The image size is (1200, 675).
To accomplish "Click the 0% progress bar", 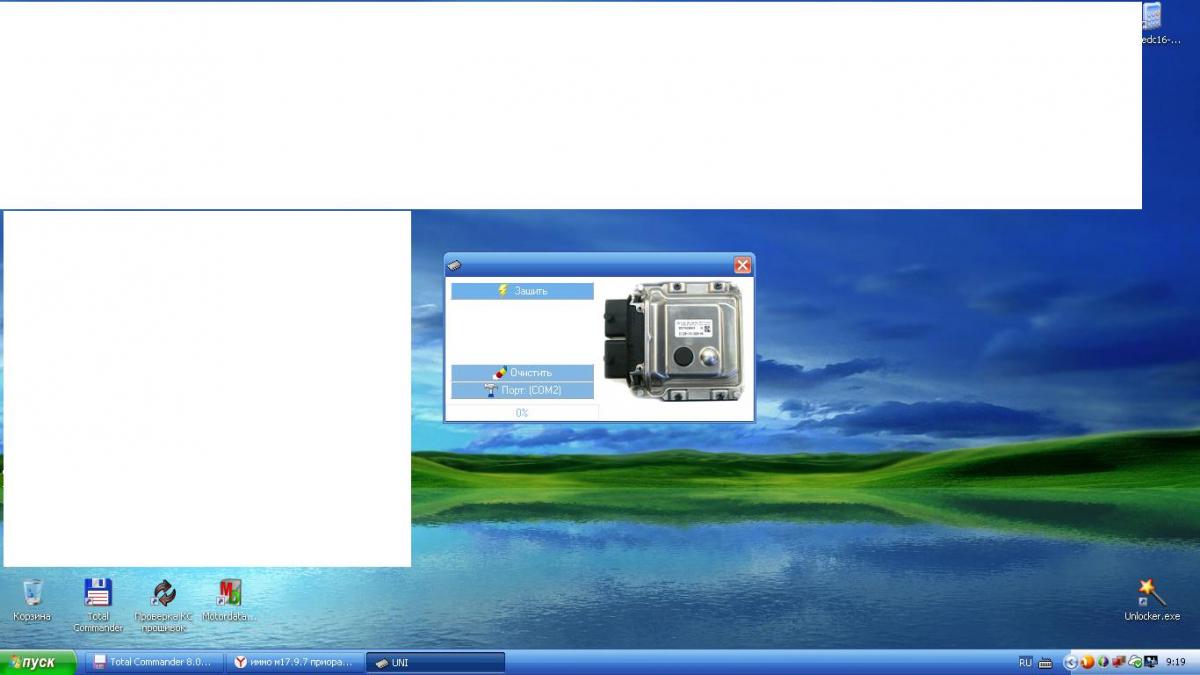I will click(522, 412).
